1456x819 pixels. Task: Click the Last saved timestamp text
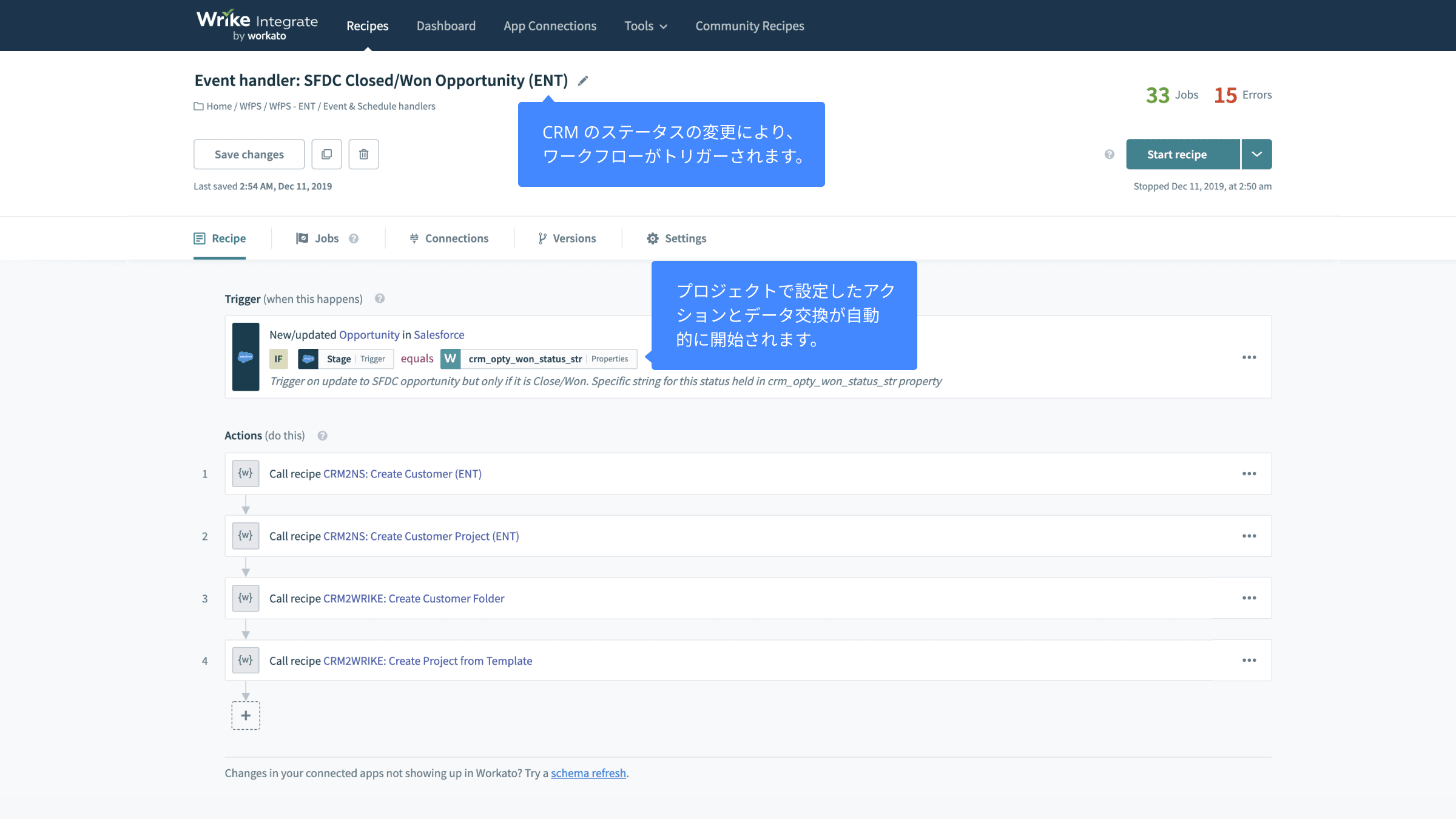click(x=263, y=186)
